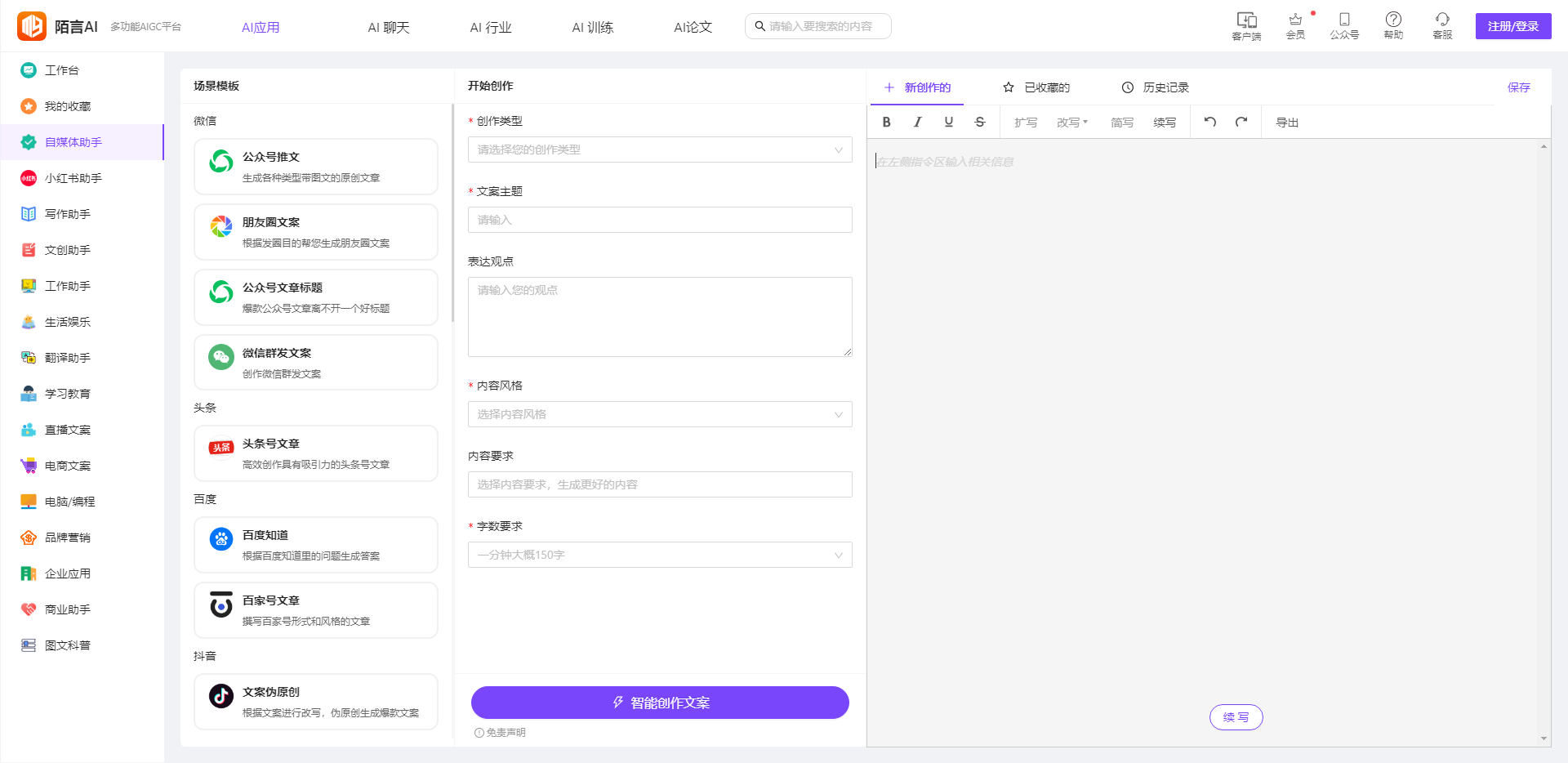Screen dimensions: 1568x763
Task: Select 学习教育 in the sidebar
Action: pyautogui.click(x=82, y=394)
